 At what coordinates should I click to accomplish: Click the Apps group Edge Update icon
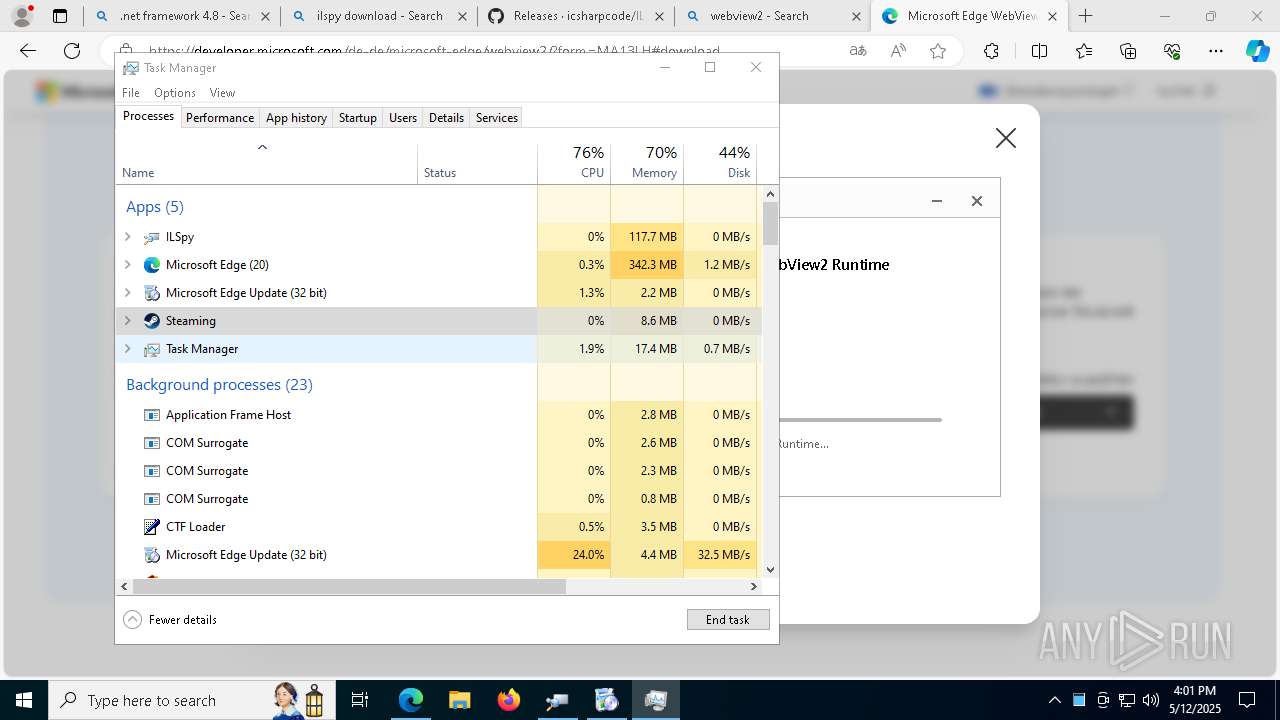pyautogui.click(x=152, y=293)
